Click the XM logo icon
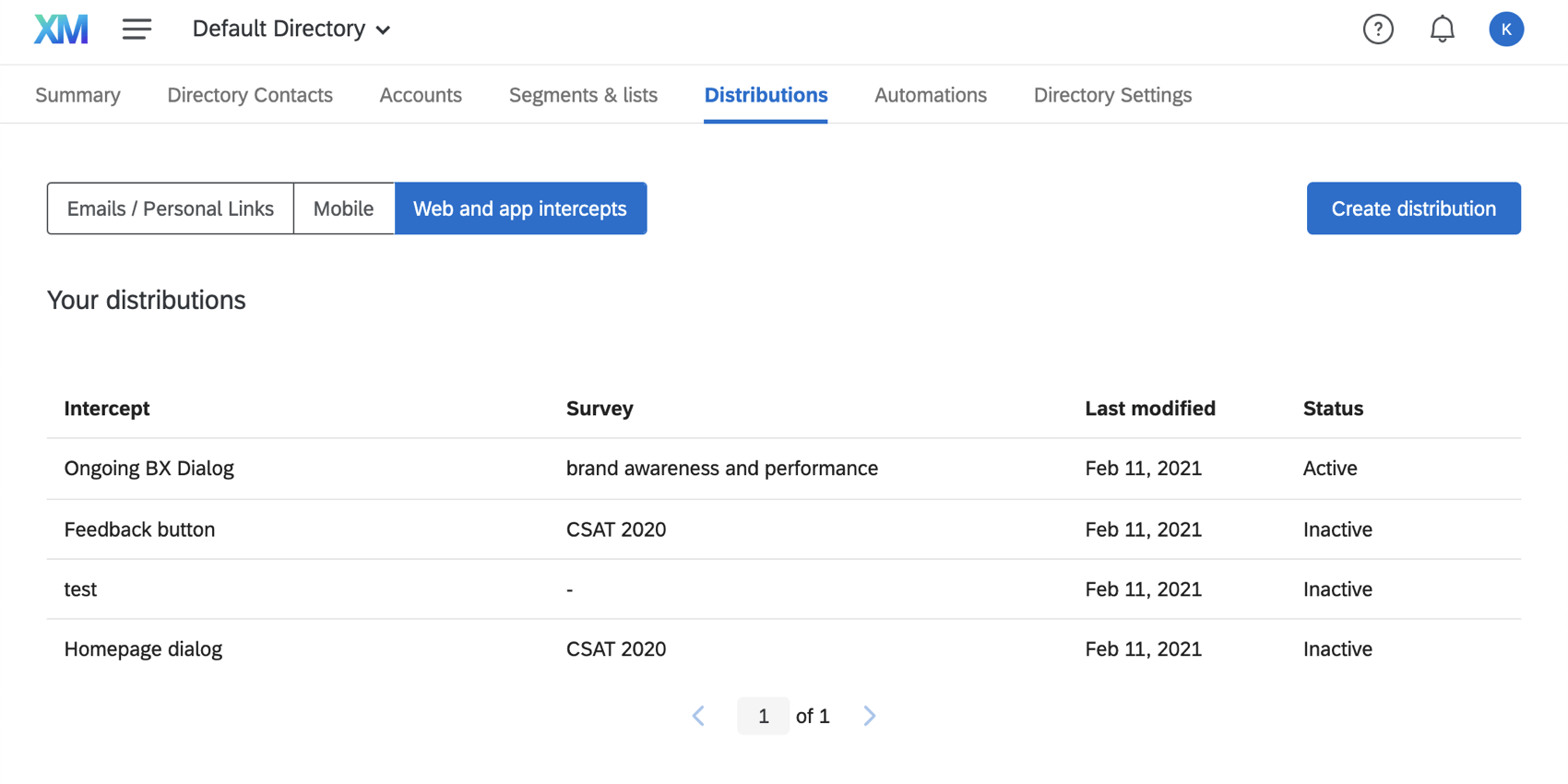 (61, 30)
